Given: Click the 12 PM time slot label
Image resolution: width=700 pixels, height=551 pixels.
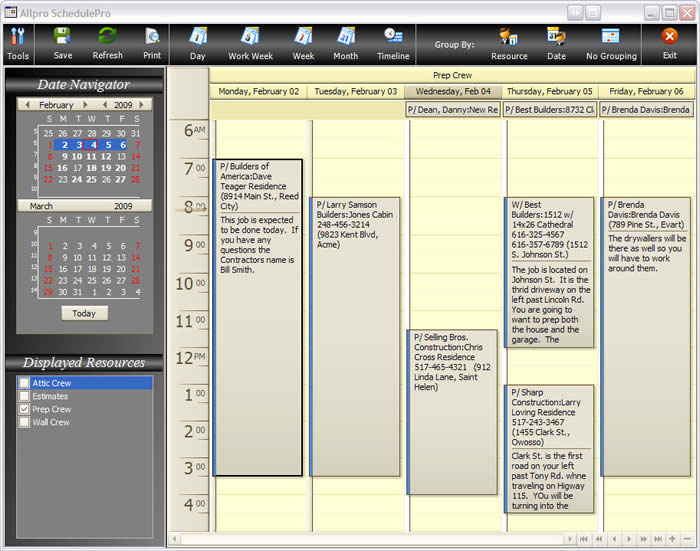Looking at the screenshot, I should tap(191, 358).
